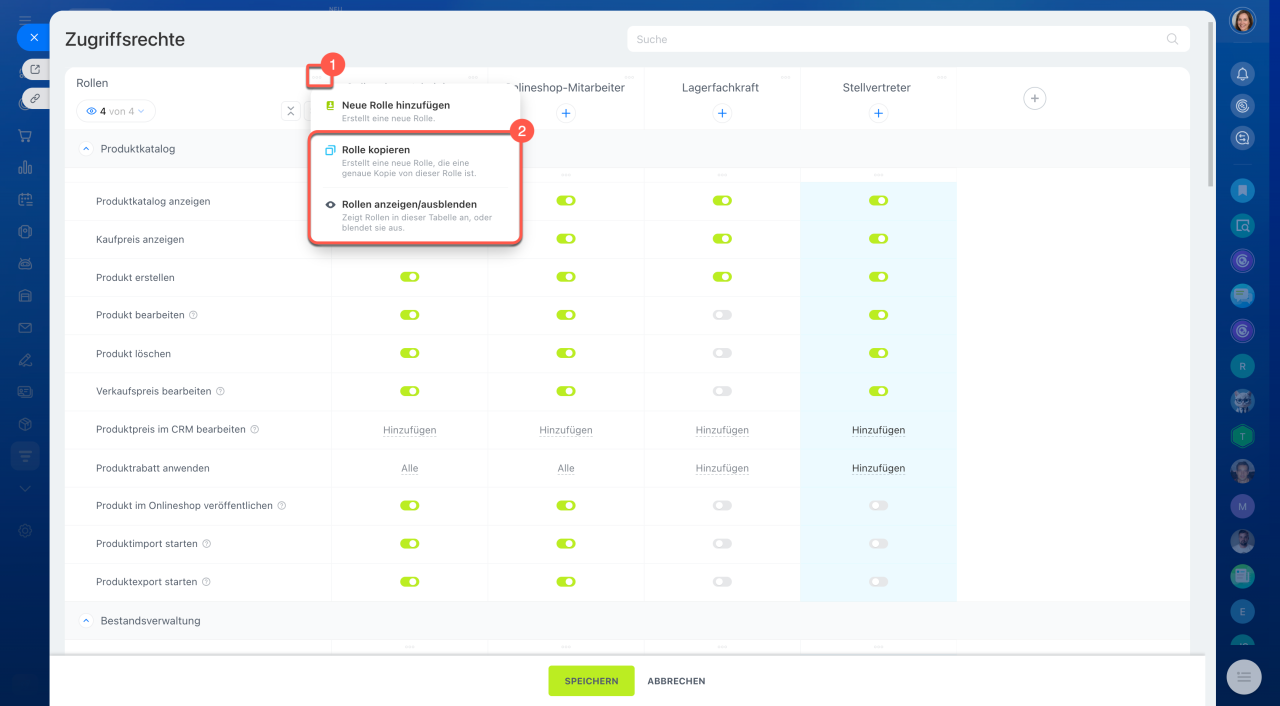This screenshot has width=1280, height=706.
Task: Collapse the Produktkatalog section
Action: (86, 149)
